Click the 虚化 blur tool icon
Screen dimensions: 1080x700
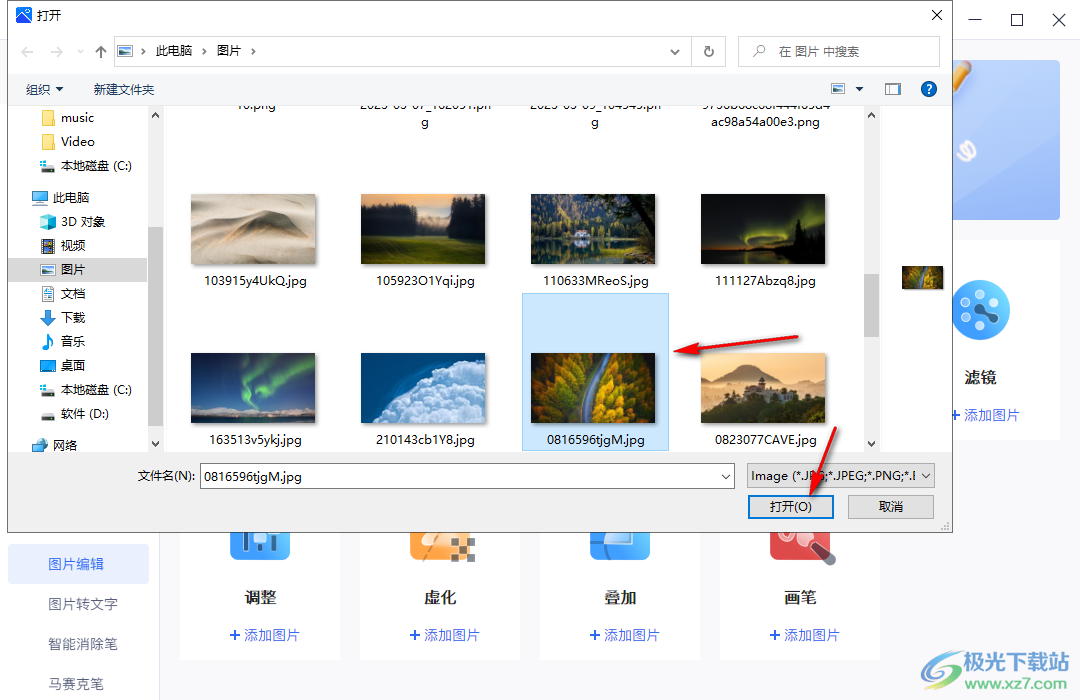coord(442,546)
